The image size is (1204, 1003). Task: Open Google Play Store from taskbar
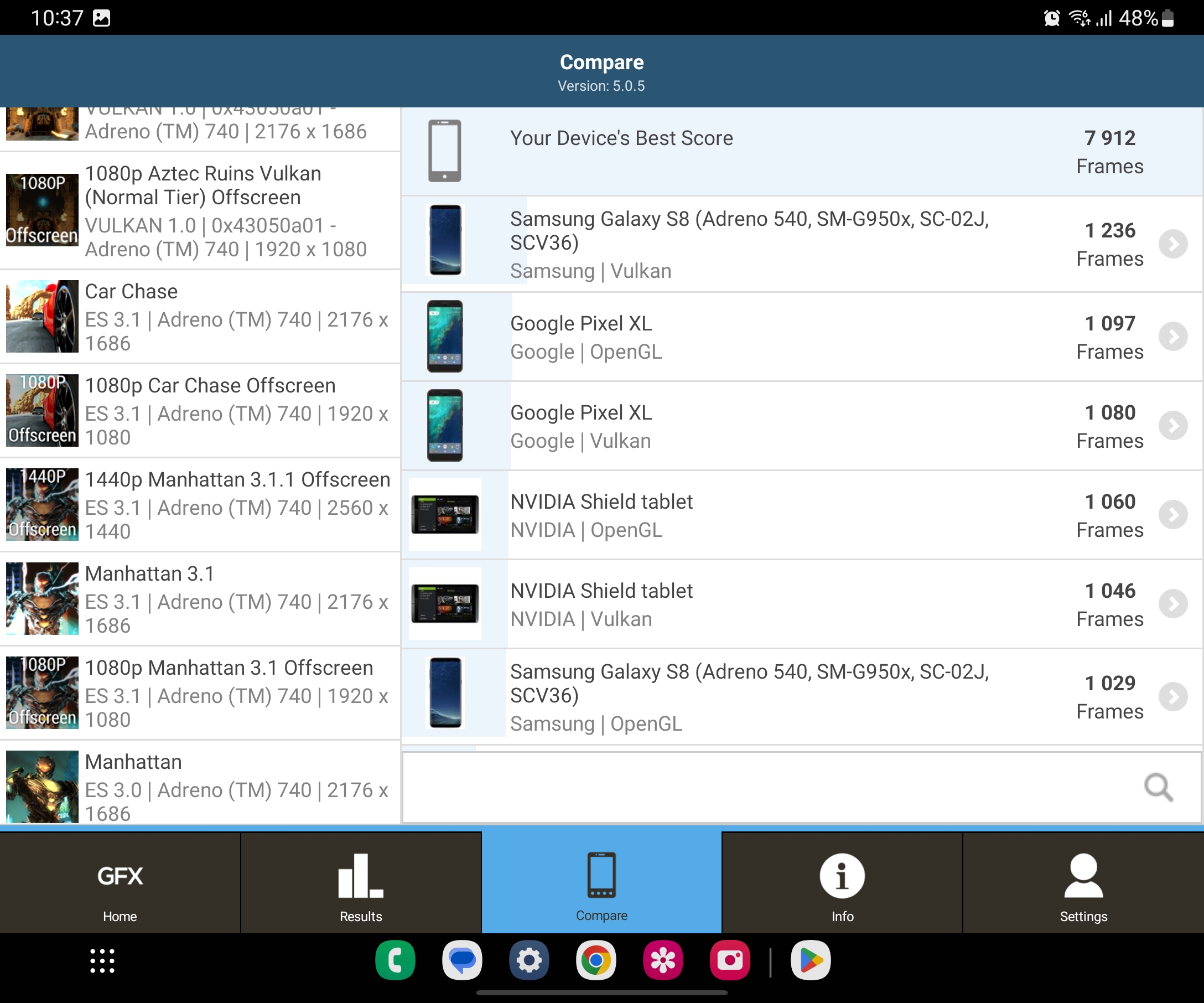[x=810, y=960]
